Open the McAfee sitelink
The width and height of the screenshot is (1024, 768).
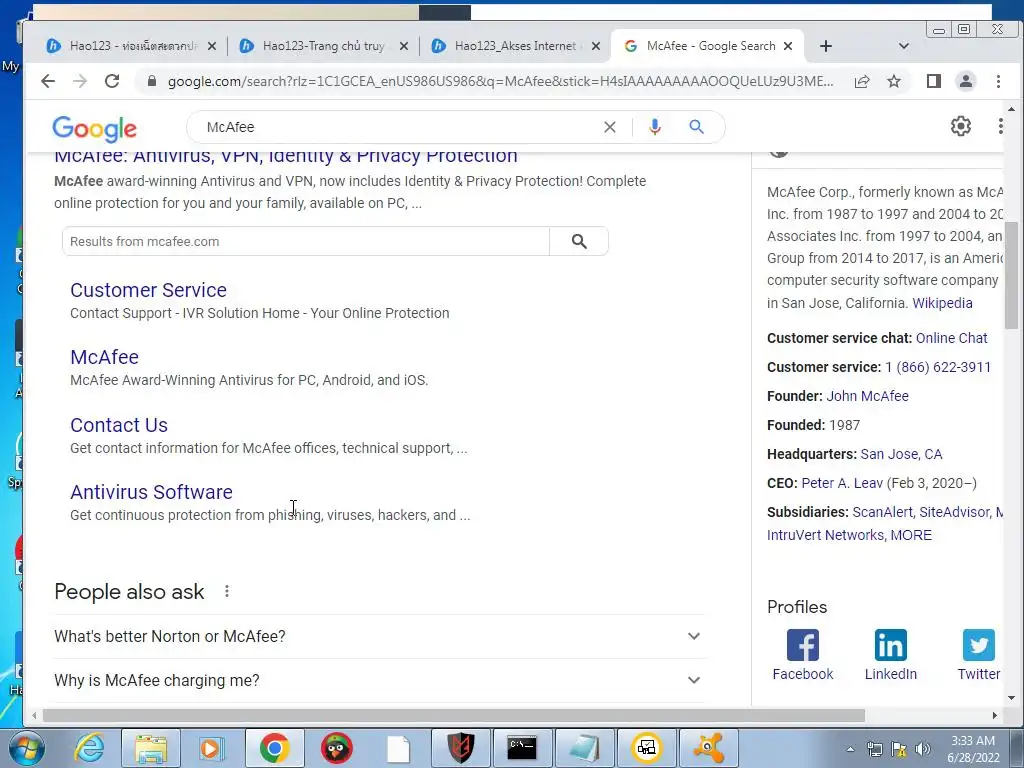point(104,357)
